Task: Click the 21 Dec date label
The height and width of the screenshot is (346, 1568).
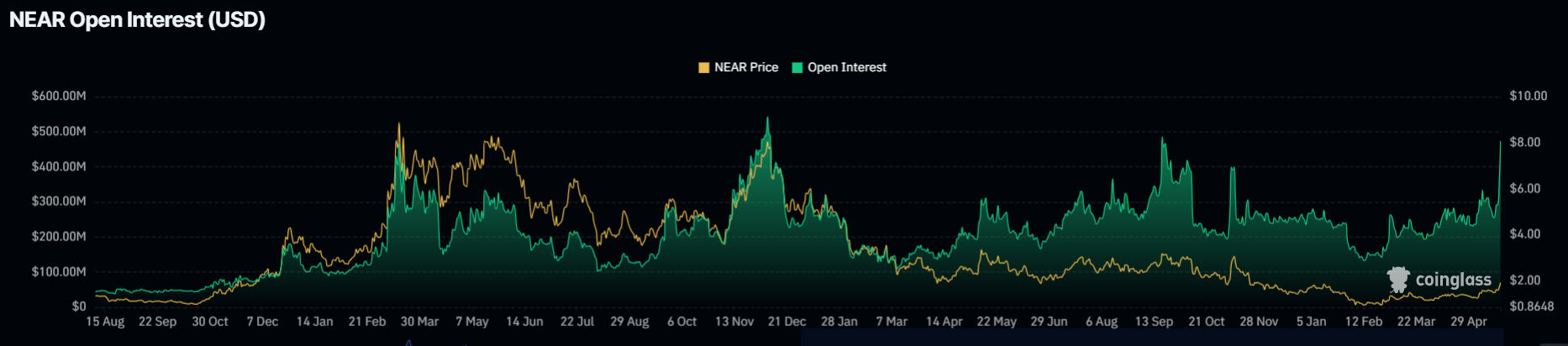Action: 787,322
